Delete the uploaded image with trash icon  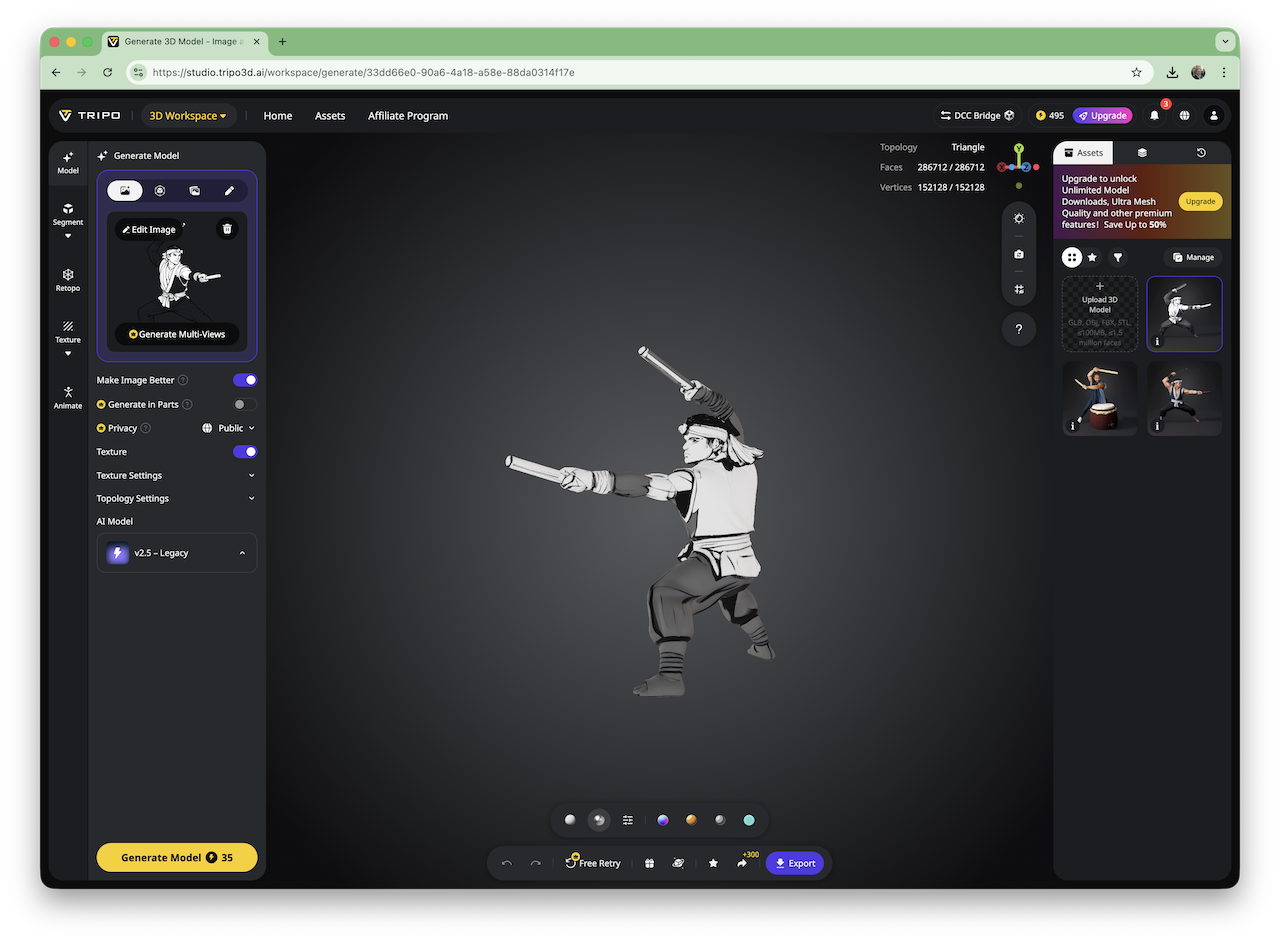click(227, 229)
